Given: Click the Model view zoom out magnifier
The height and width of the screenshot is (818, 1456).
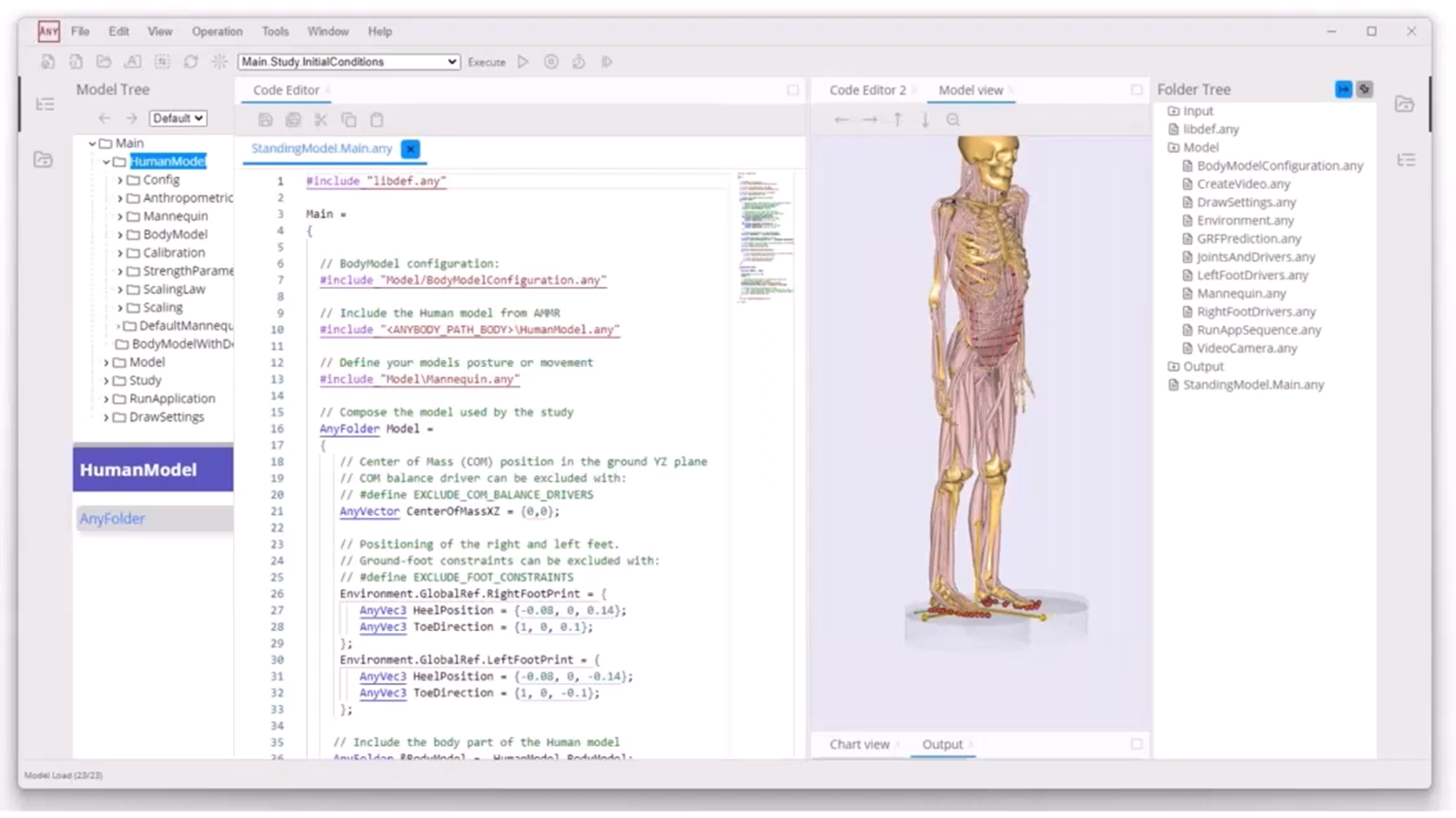Looking at the screenshot, I should [x=953, y=120].
